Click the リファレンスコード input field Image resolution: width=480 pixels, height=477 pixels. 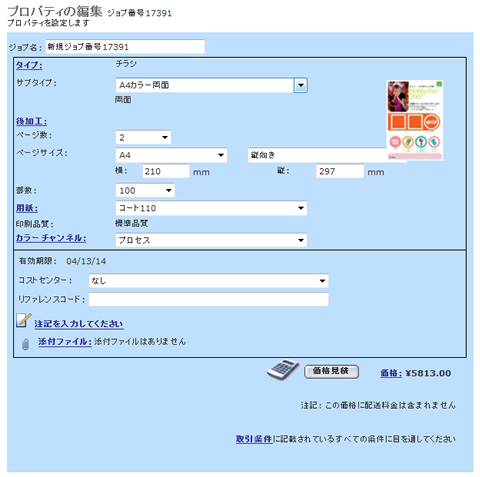[x=209, y=299]
